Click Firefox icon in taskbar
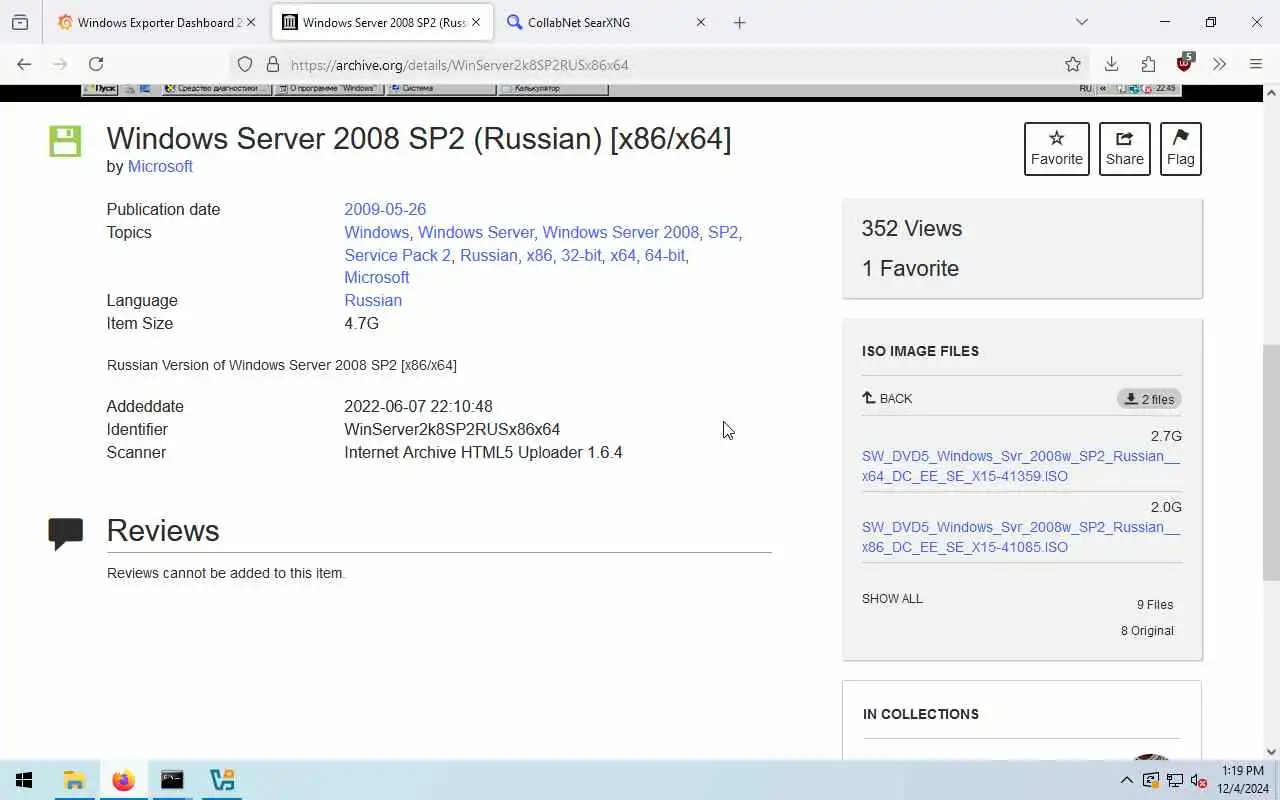Screen dimensions: 1280x800 [x=123, y=780]
